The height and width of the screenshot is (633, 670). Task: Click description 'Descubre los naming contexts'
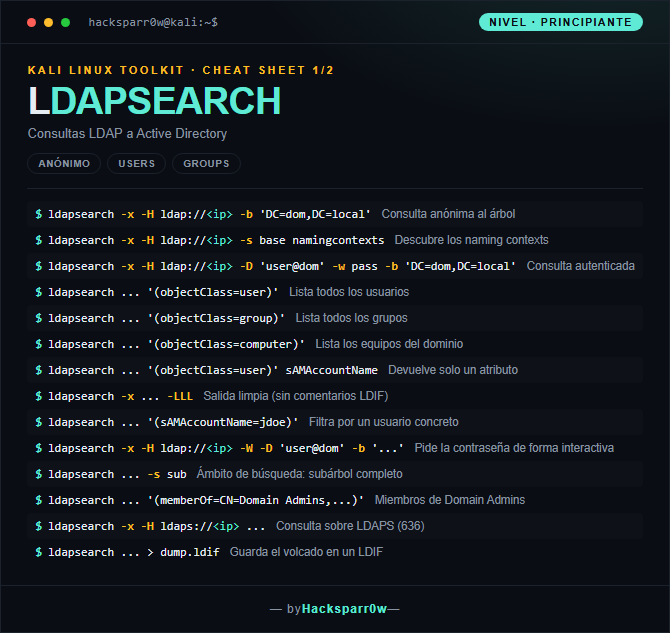point(471,240)
